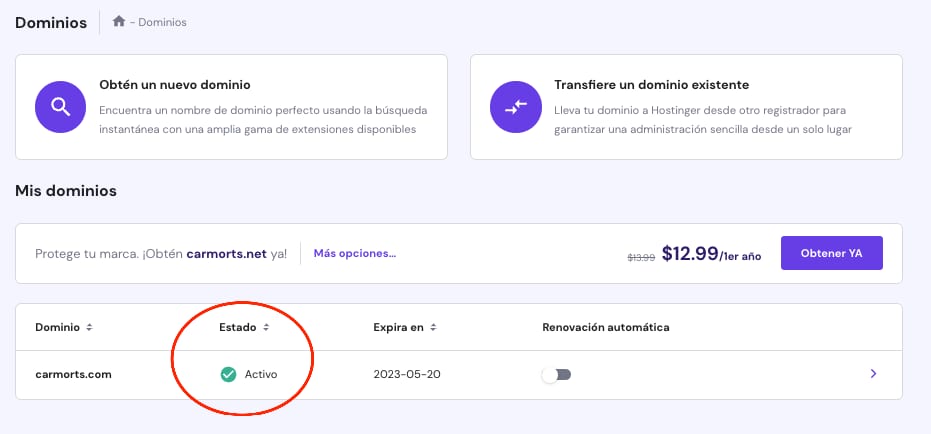Open Más opciones link
This screenshot has height=434, width=931.
click(x=354, y=254)
